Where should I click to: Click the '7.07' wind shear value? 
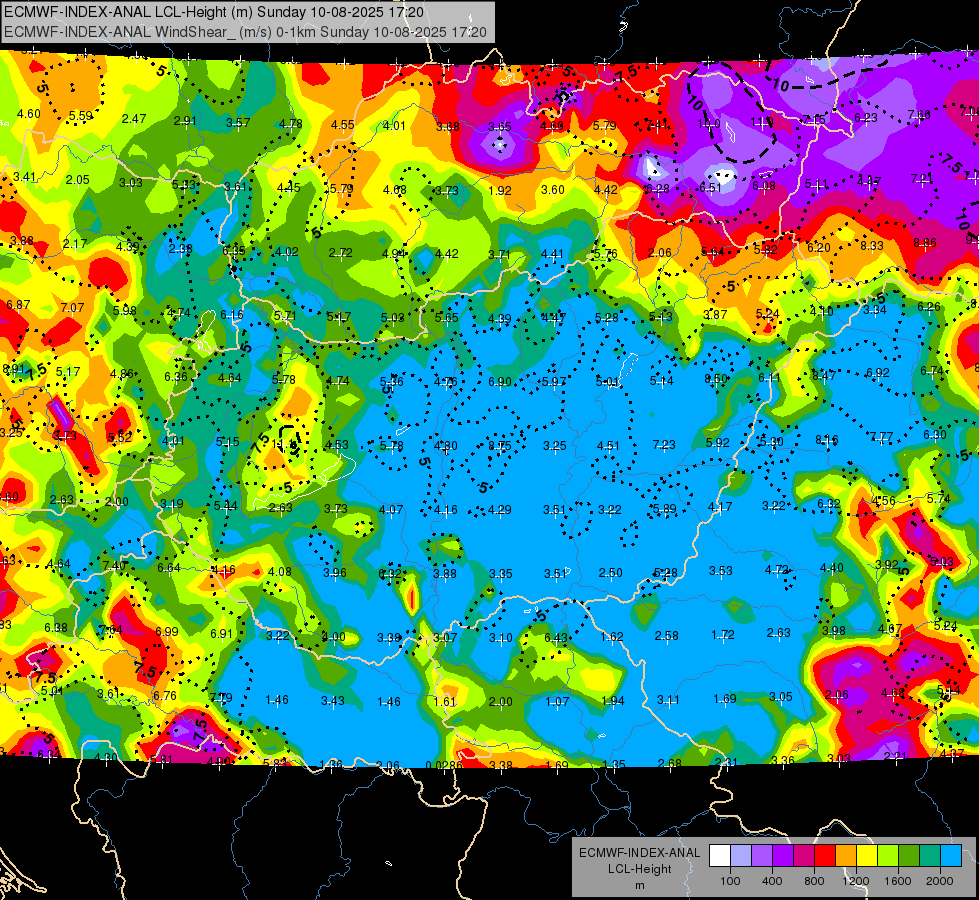[72, 307]
